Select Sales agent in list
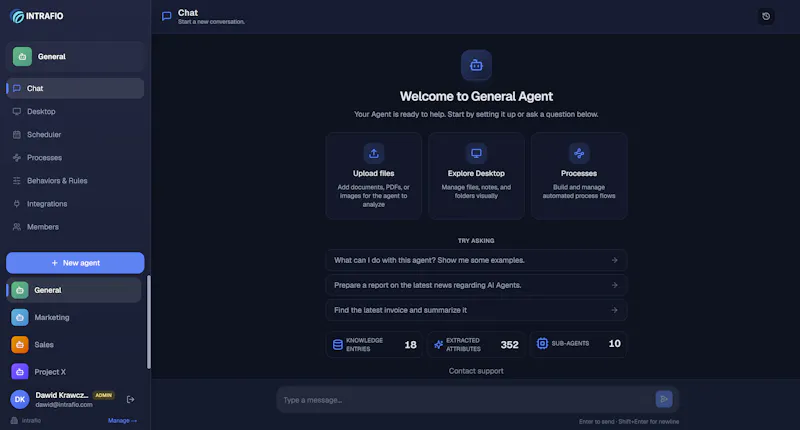The width and height of the screenshot is (800, 430). coord(74,345)
